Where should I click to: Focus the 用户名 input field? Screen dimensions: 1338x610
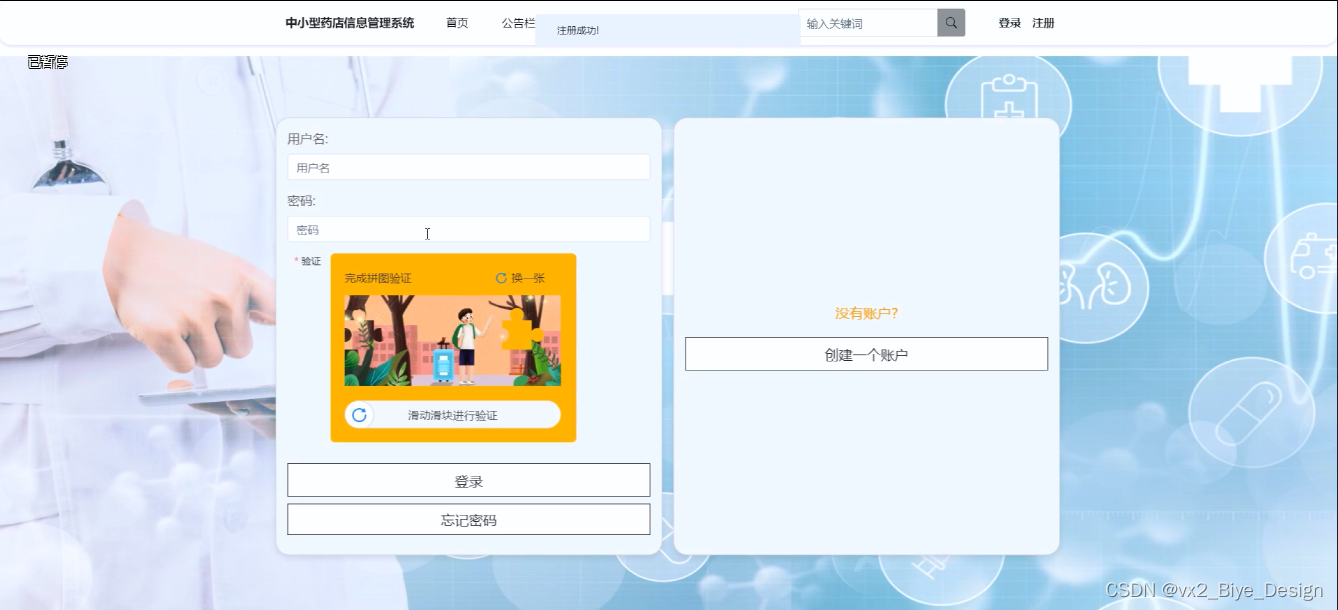point(469,167)
